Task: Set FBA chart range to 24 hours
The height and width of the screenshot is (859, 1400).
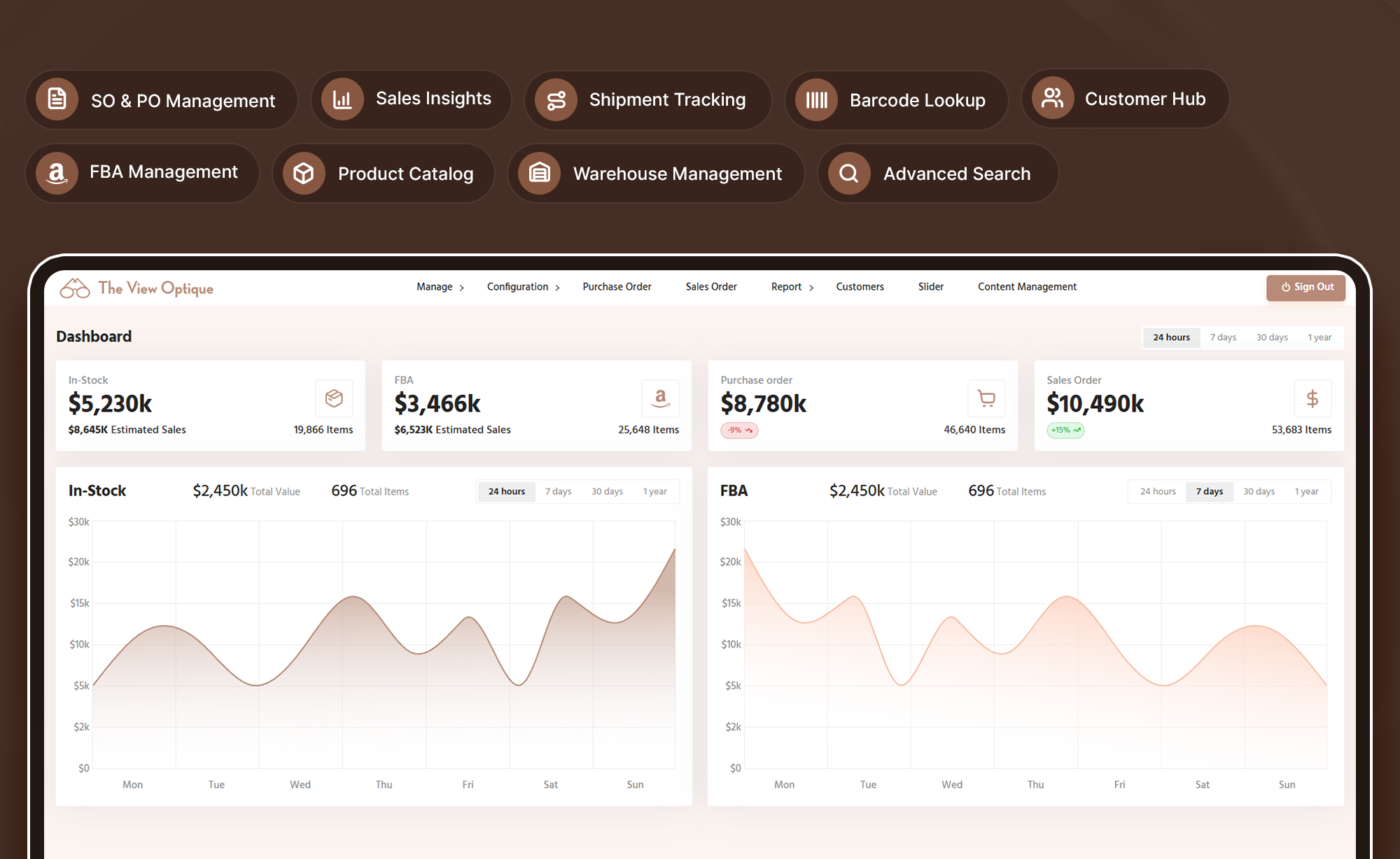Action: [x=1158, y=491]
